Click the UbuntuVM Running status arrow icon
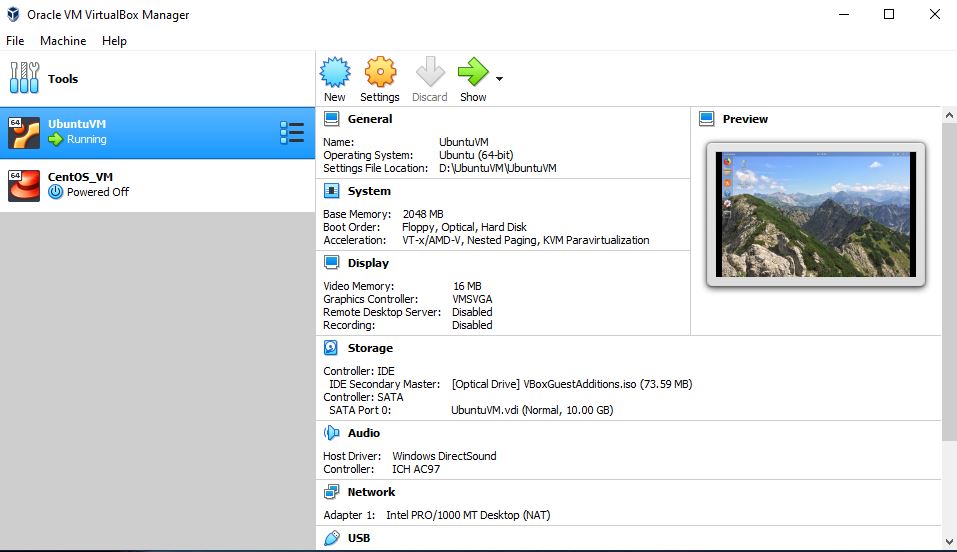Image resolution: width=957 pixels, height=552 pixels. [x=56, y=139]
